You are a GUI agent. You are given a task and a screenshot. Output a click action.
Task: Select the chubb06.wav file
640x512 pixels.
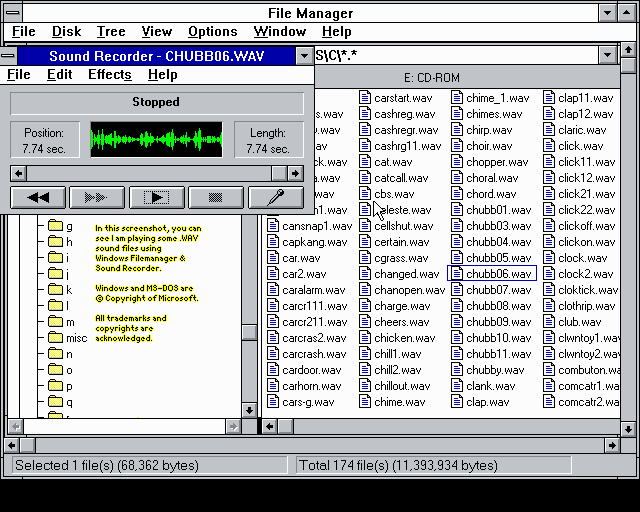click(x=498, y=274)
